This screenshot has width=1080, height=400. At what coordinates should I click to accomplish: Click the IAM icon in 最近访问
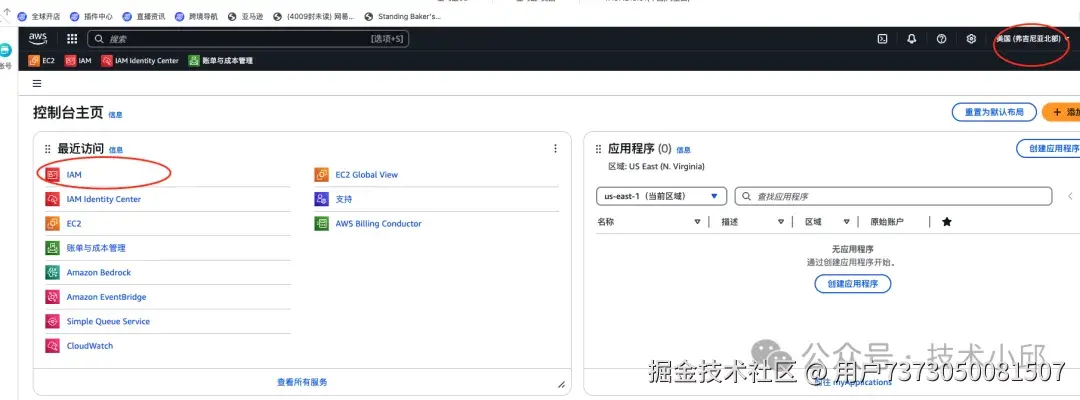(52, 175)
